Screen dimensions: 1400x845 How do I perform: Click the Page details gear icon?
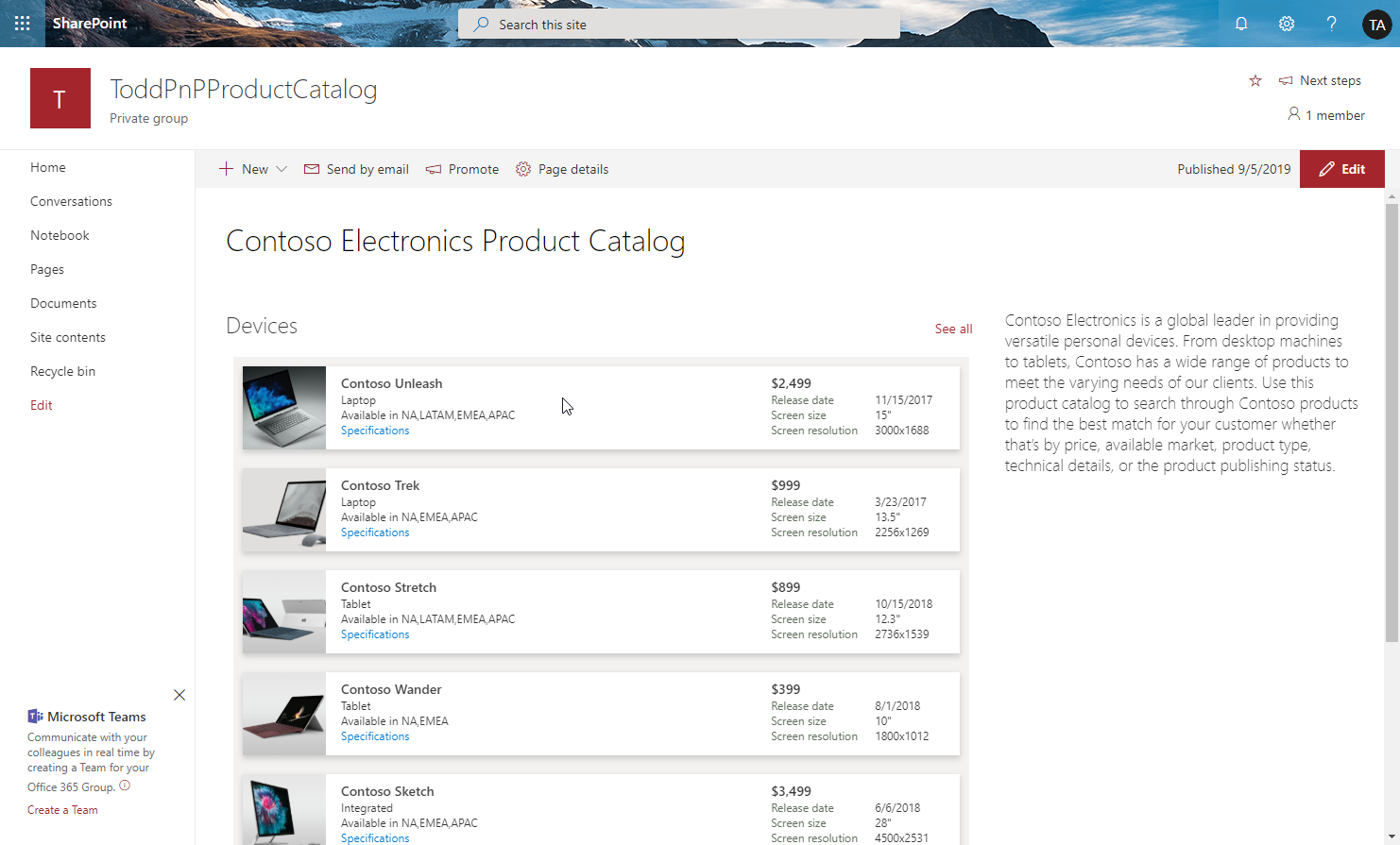pyautogui.click(x=523, y=169)
